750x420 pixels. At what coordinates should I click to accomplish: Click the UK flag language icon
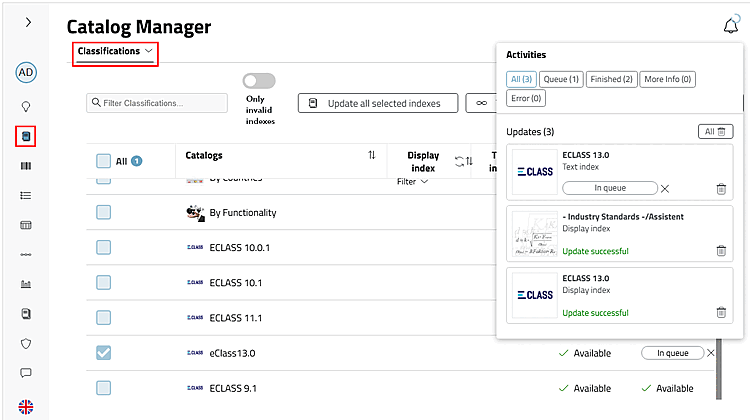26,406
